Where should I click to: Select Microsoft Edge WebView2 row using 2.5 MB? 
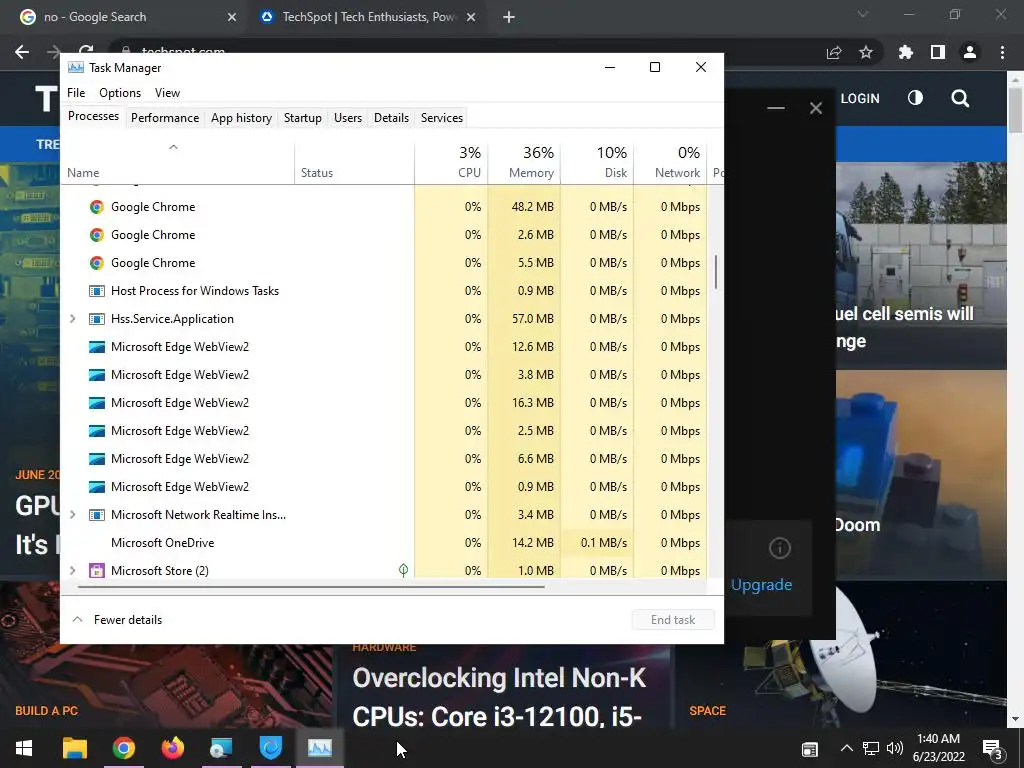(384, 431)
